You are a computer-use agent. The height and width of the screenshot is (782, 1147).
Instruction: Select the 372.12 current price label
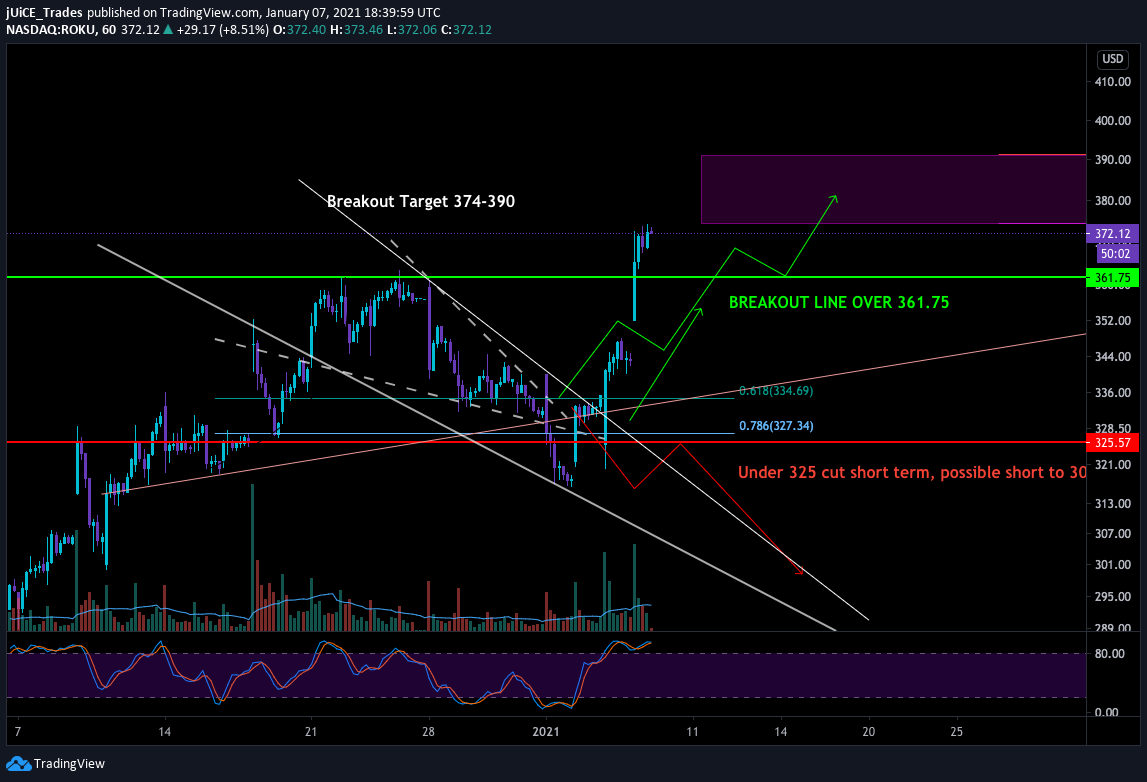1113,234
